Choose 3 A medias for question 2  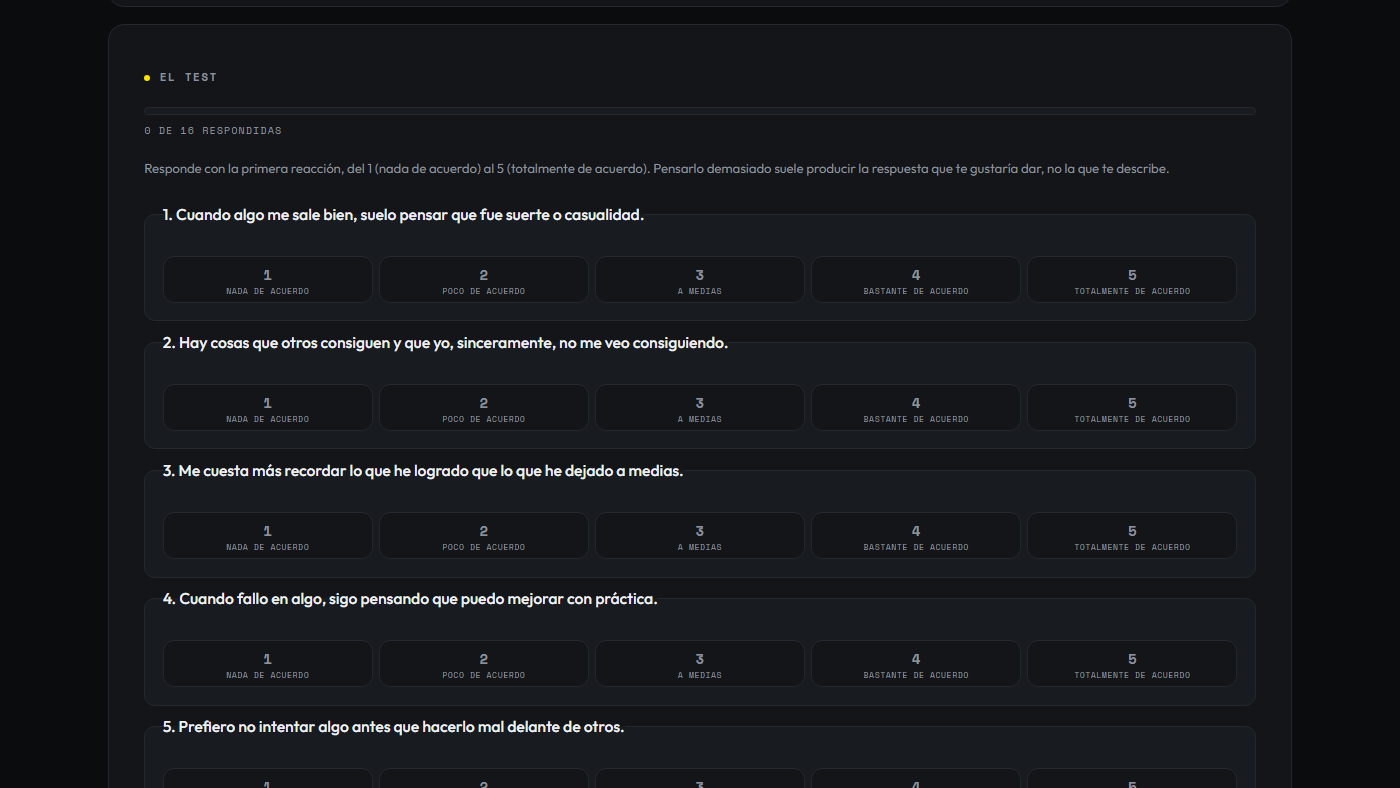[x=700, y=407]
